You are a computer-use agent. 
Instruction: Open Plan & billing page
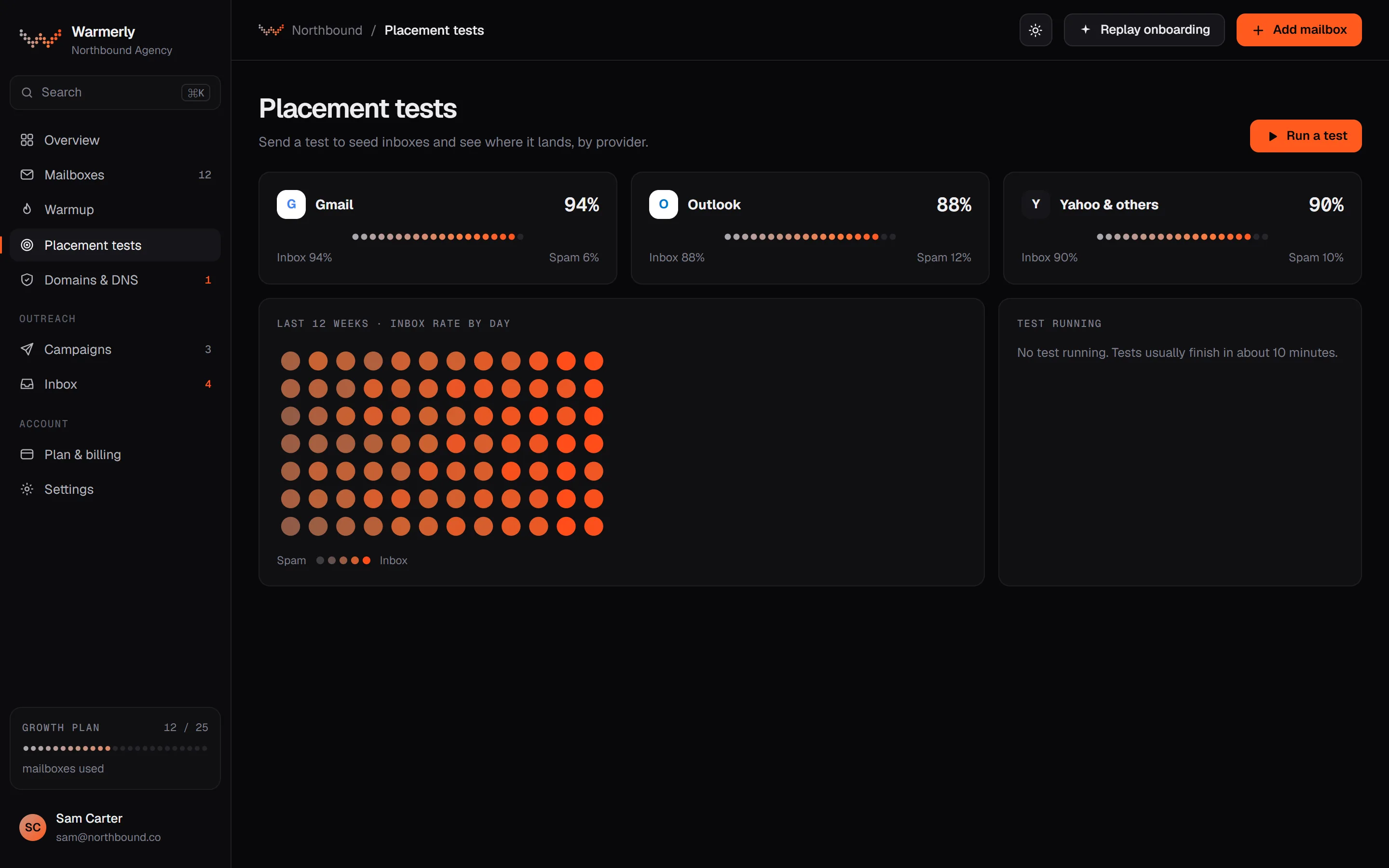pyautogui.click(x=115, y=454)
